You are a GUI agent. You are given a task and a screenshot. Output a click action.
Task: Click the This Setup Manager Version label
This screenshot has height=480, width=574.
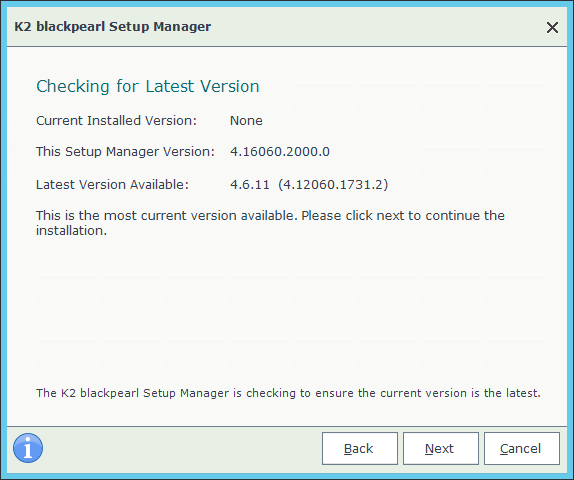coord(125,152)
